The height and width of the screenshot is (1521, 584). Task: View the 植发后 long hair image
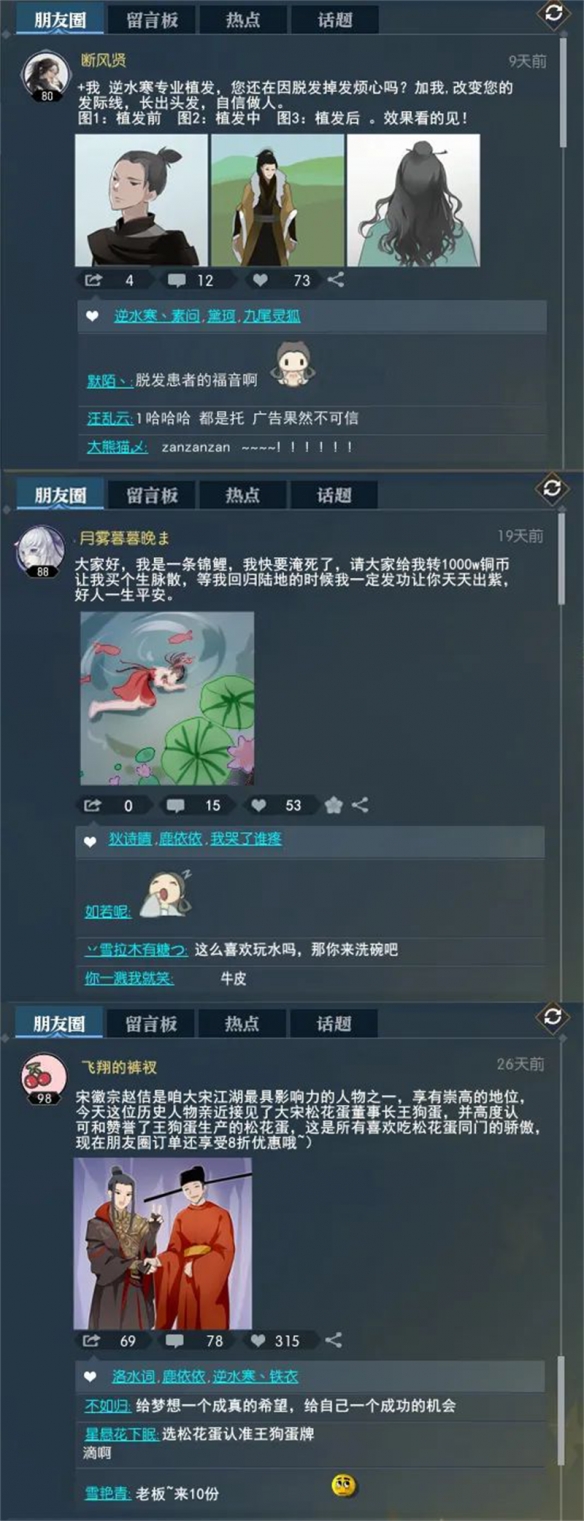[413, 200]
